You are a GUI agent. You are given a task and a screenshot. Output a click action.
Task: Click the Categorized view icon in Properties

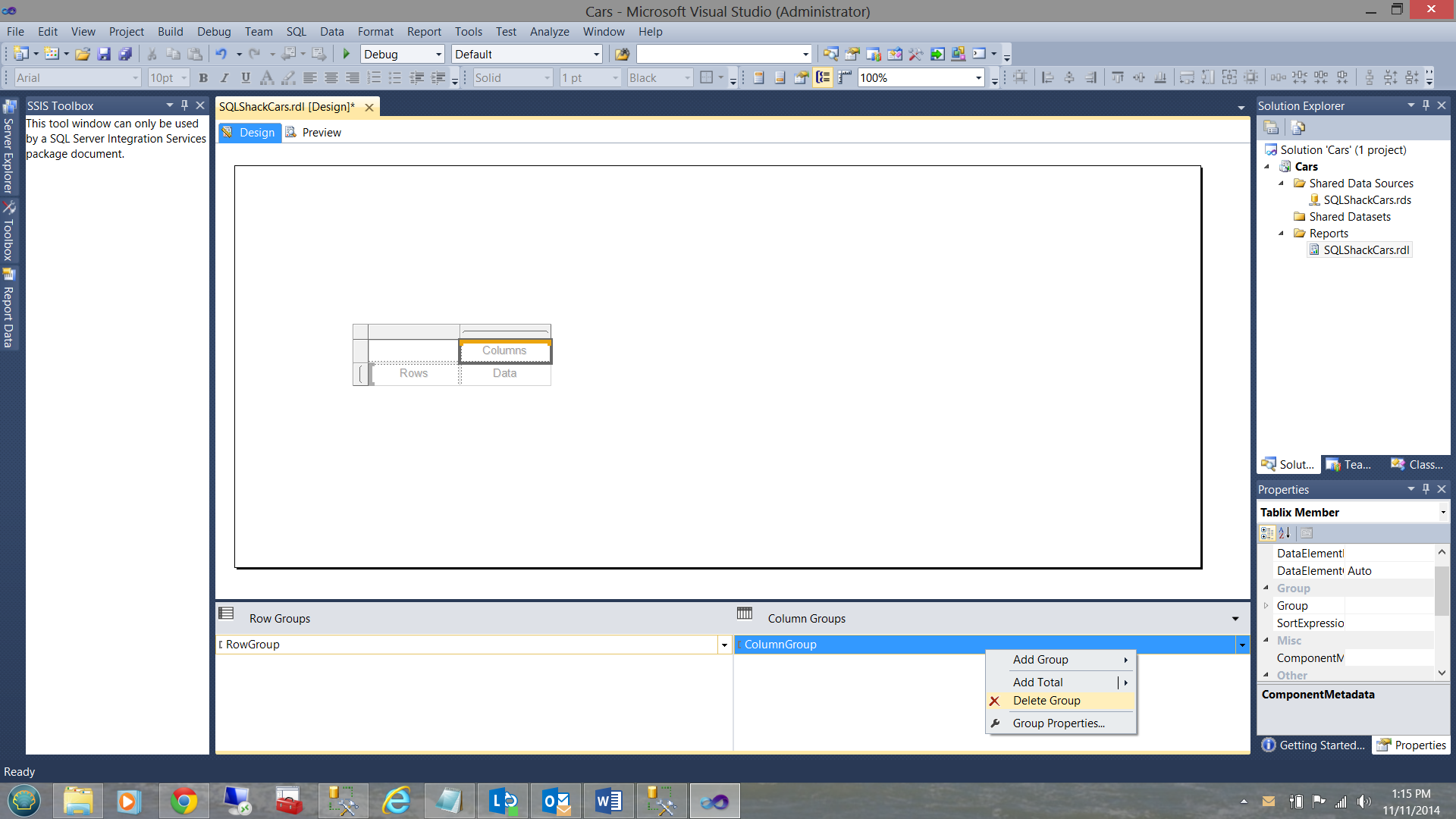[1267, 533]
